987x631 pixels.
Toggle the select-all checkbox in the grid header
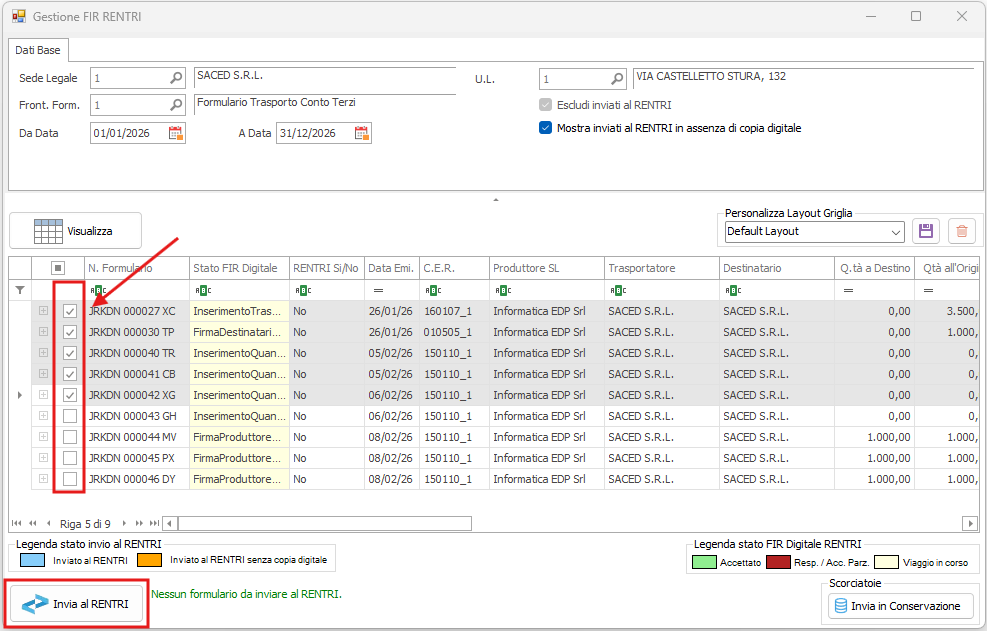pos(58,268)
